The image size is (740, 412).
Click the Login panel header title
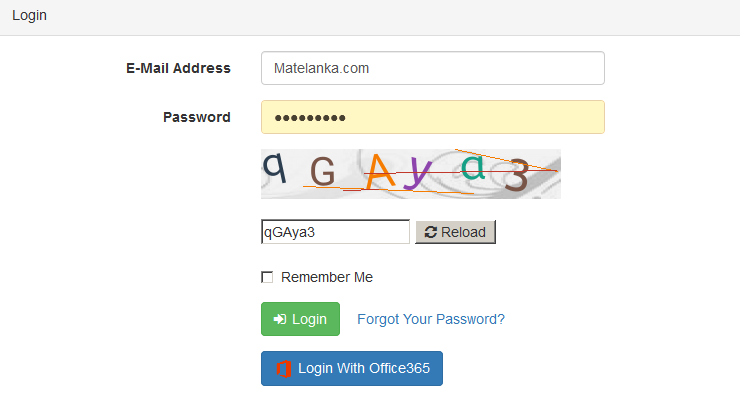click(x=29, y=15)
